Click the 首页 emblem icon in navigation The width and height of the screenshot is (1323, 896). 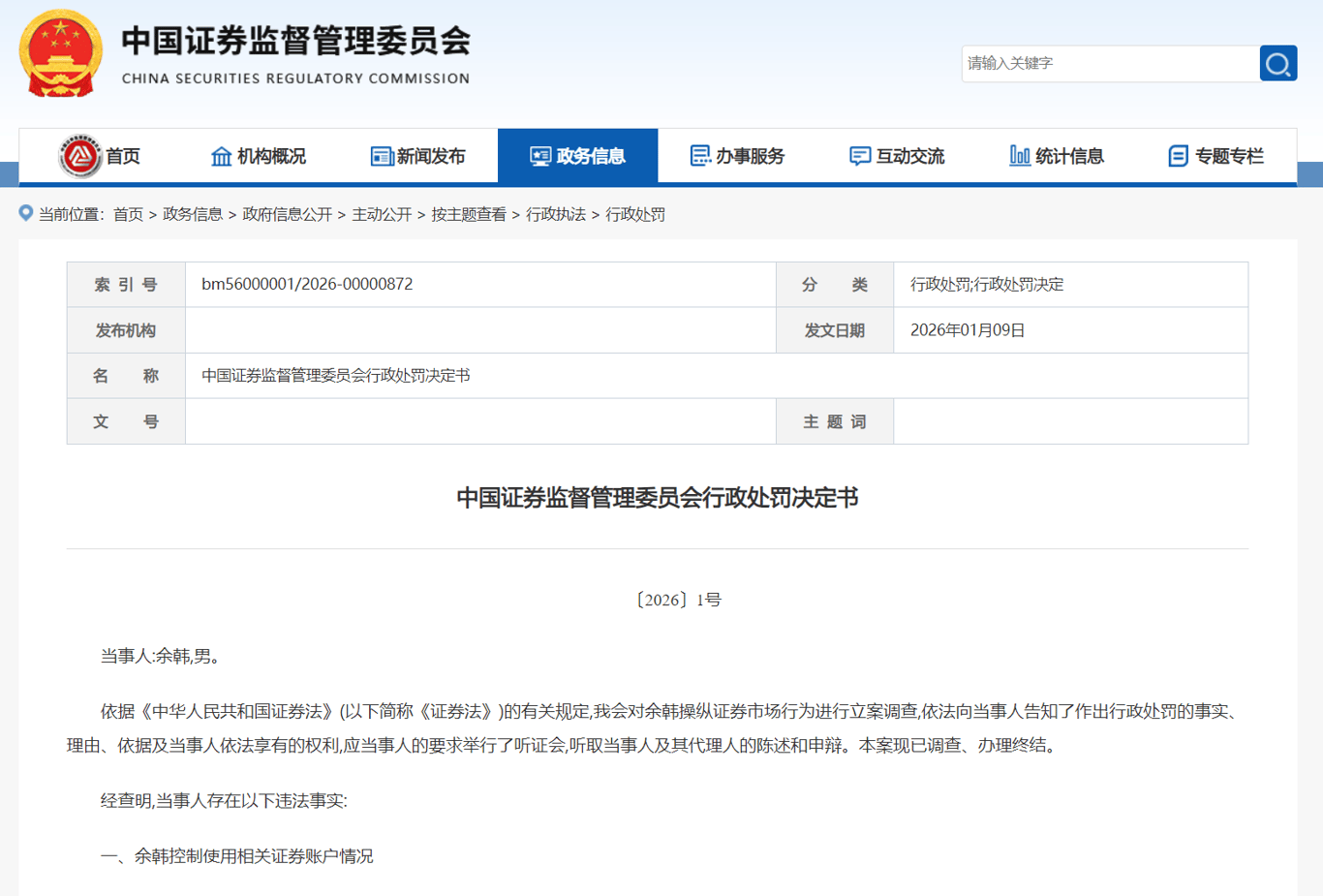pos(80,156)
